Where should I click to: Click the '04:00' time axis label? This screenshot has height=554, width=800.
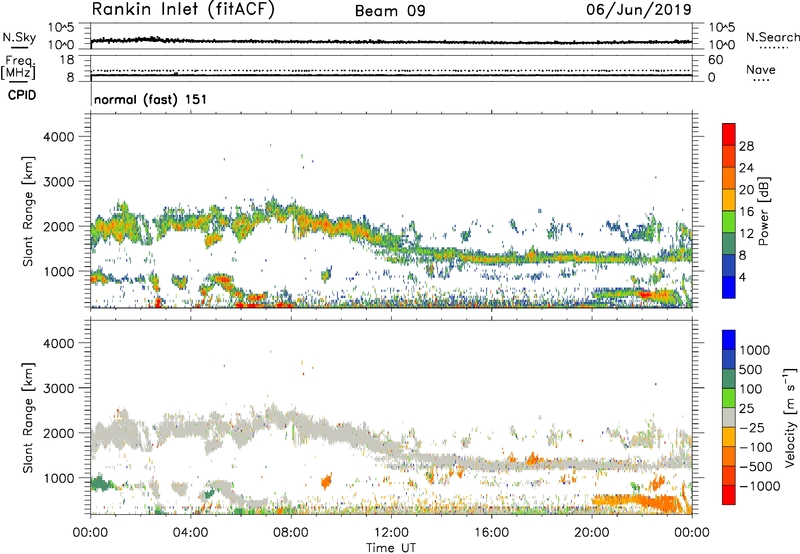(x=190, y=533)
